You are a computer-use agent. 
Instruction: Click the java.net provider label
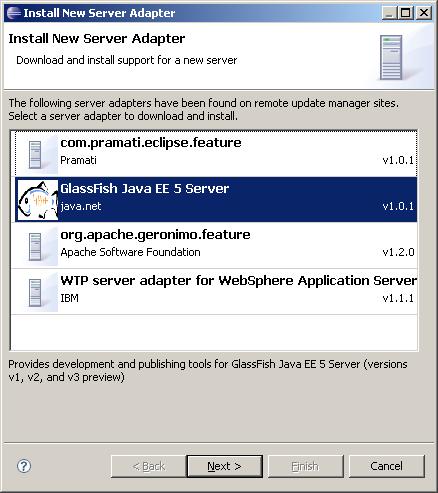[81, 206]
